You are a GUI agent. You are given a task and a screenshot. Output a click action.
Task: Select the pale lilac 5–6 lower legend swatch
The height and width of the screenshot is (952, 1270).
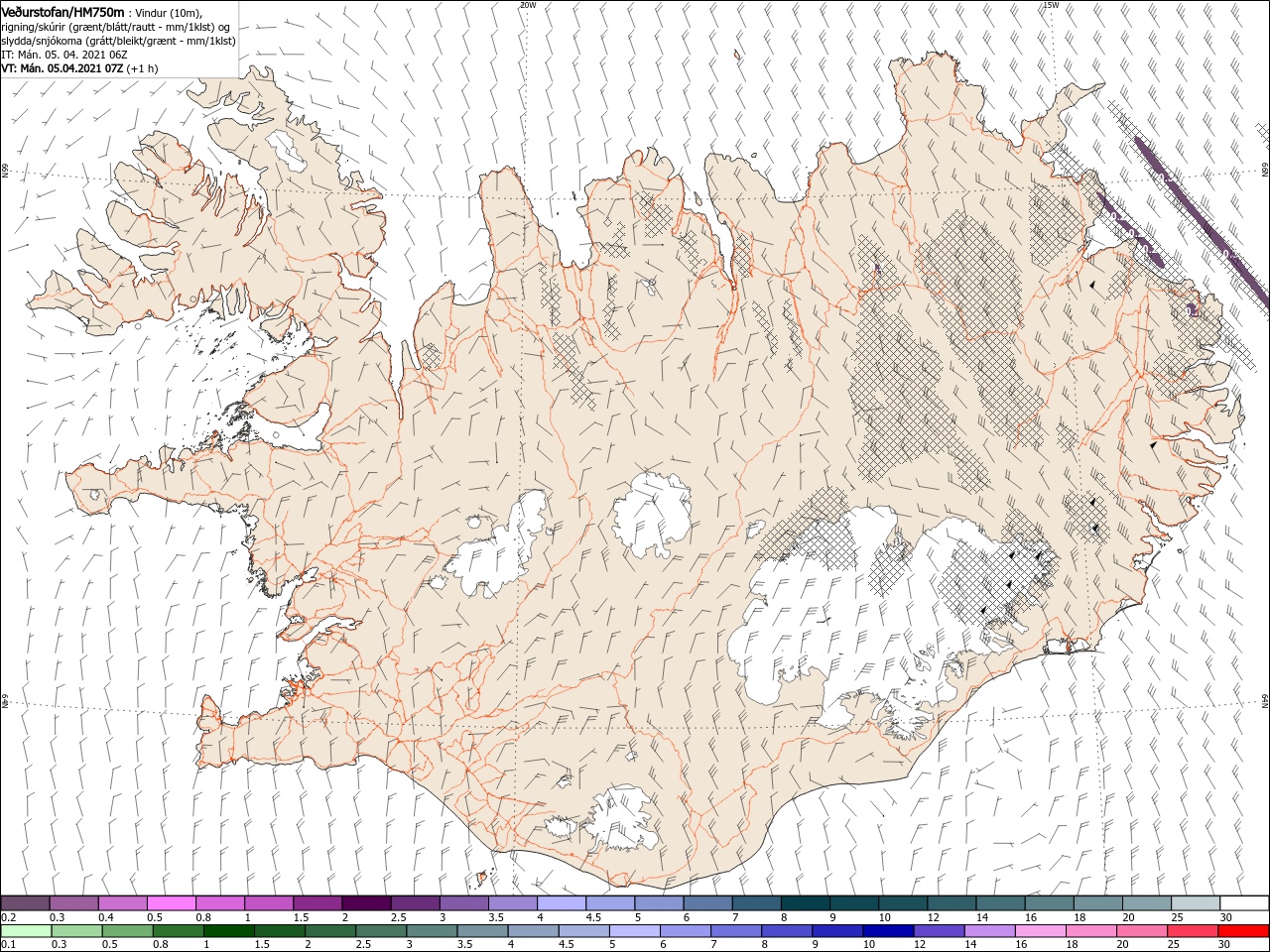635,930
